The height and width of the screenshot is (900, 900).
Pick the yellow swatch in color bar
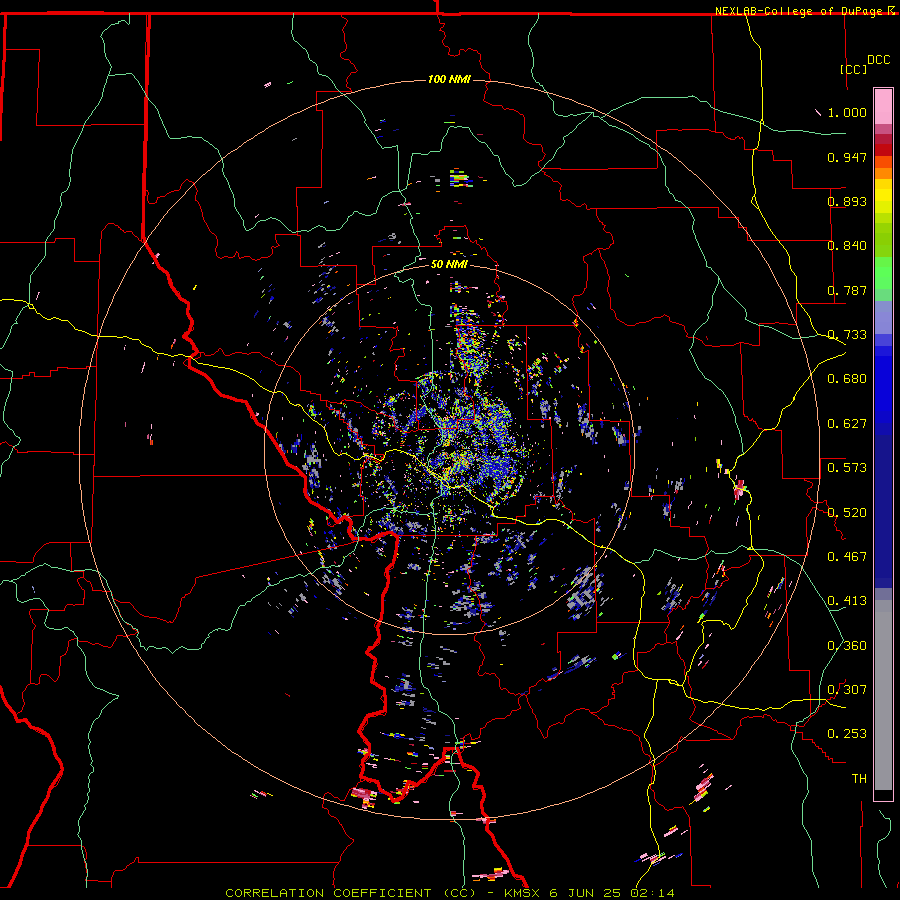click(883, 196)
